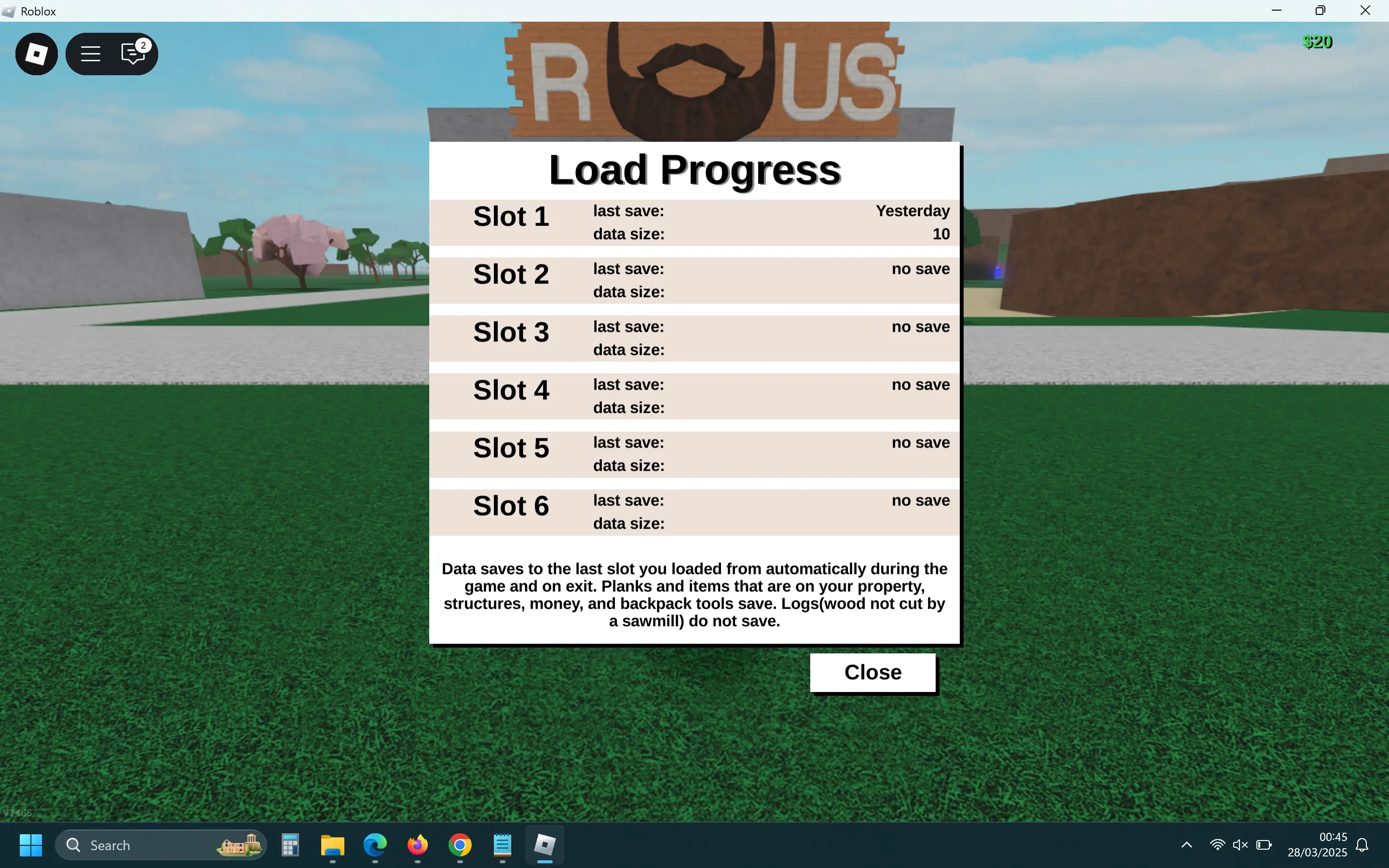The width and height of the screenshot is (1389, 868).
Task: Toggle the muted volume icon
Action: click(1240, 844)
